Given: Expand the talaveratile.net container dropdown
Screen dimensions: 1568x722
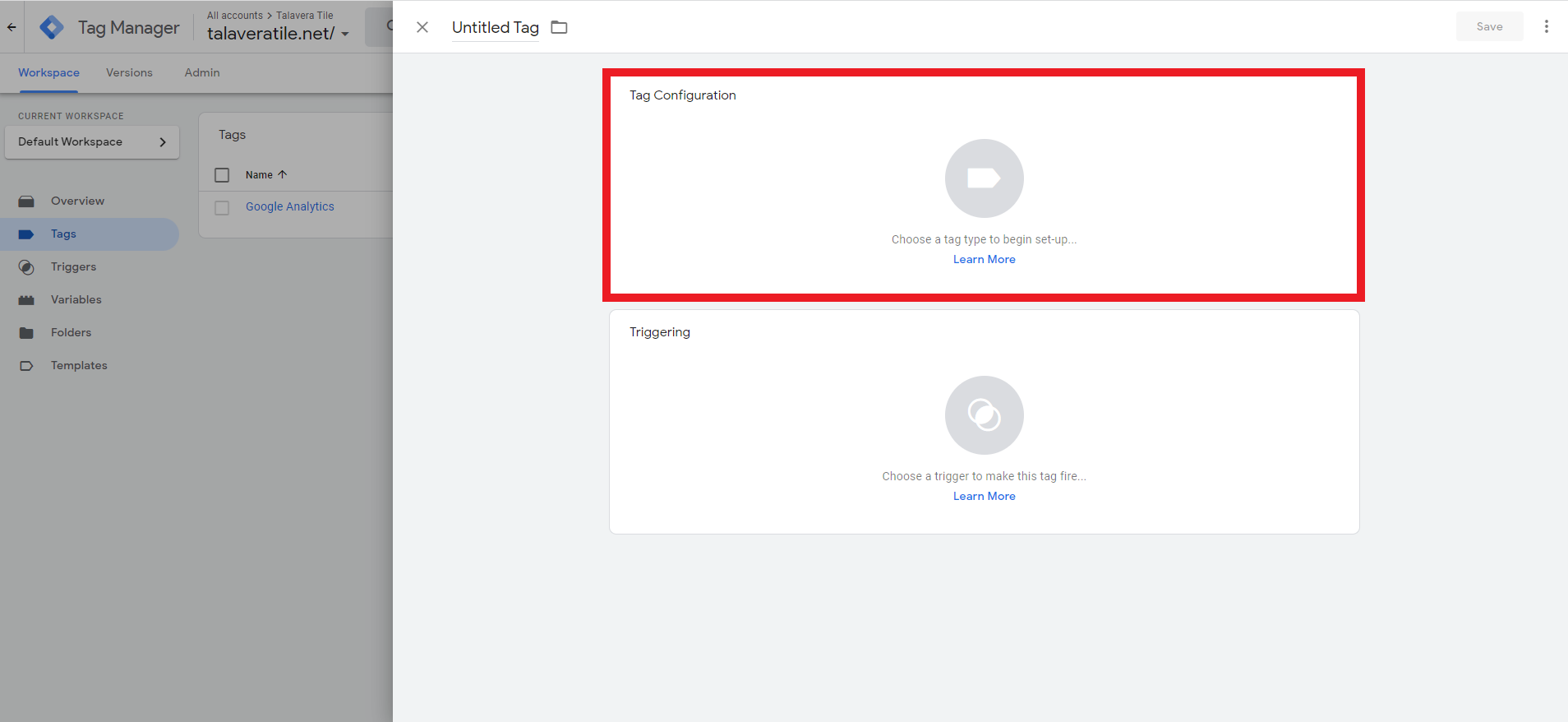Looking at the screenshot, I should point(345,35).
